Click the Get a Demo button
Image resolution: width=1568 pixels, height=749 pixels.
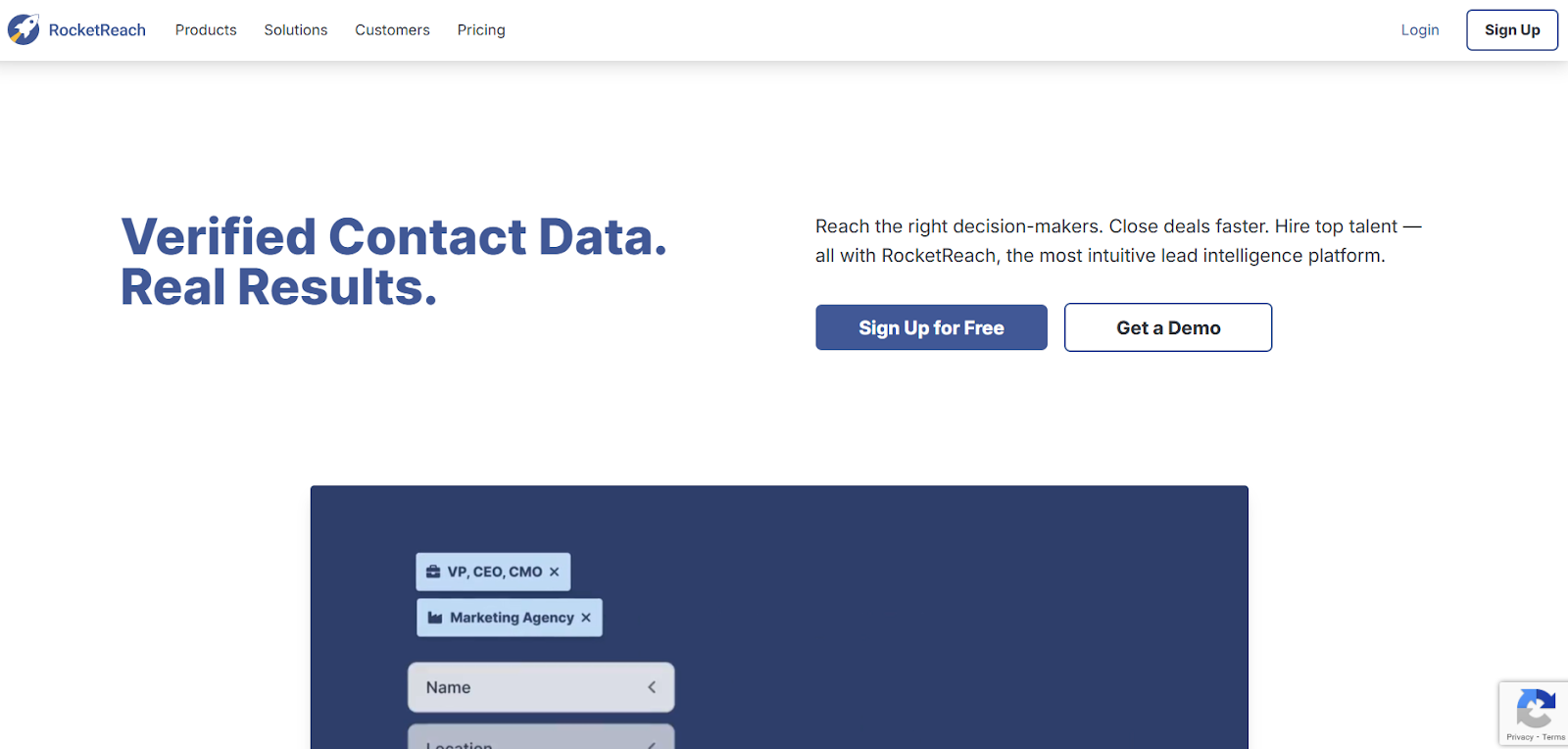[x=1167, y=326]
